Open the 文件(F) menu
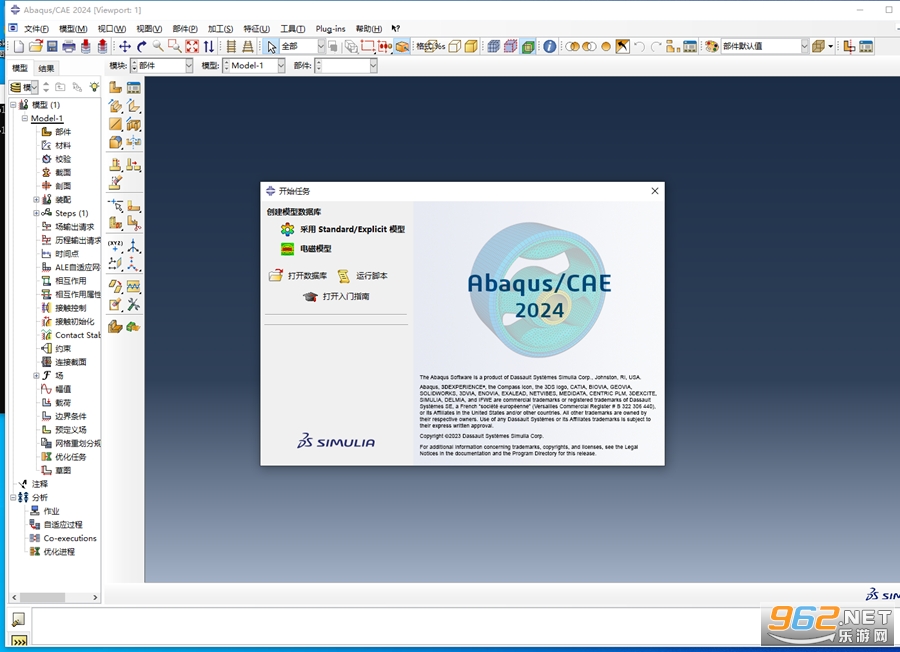Screen dimensions: 900x652 click(x=36, y=29)
